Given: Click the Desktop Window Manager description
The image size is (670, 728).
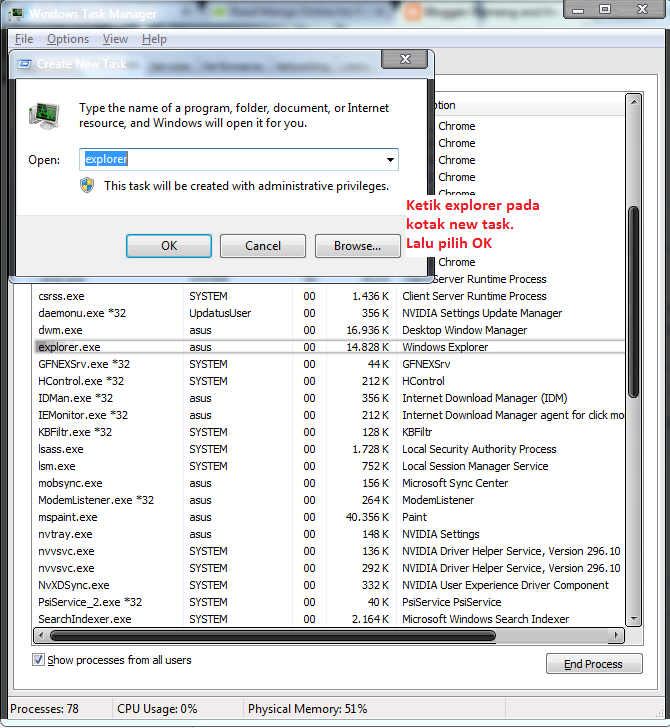Looking at the screenshot, I should click(465, 330).
